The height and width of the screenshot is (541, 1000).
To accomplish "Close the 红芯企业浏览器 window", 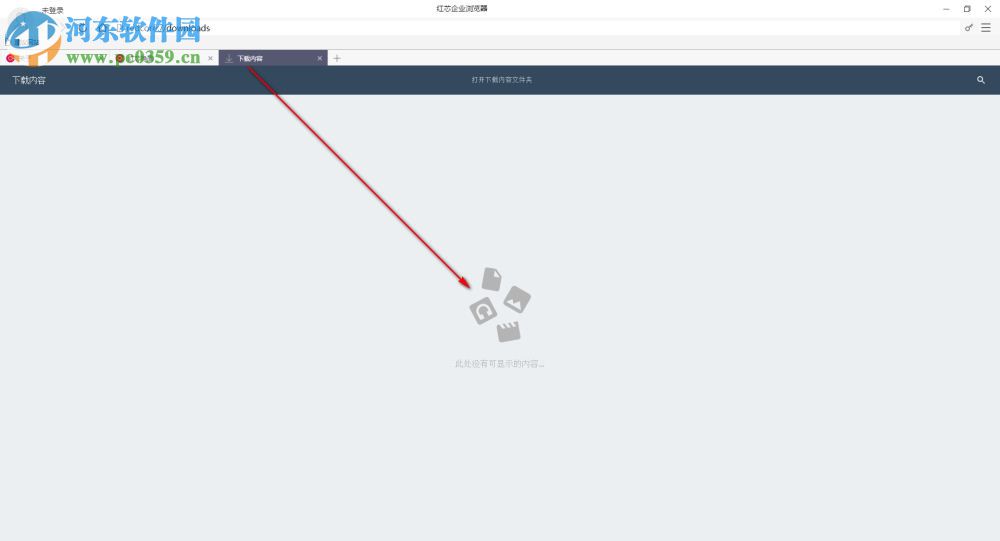I will [988, 9].
